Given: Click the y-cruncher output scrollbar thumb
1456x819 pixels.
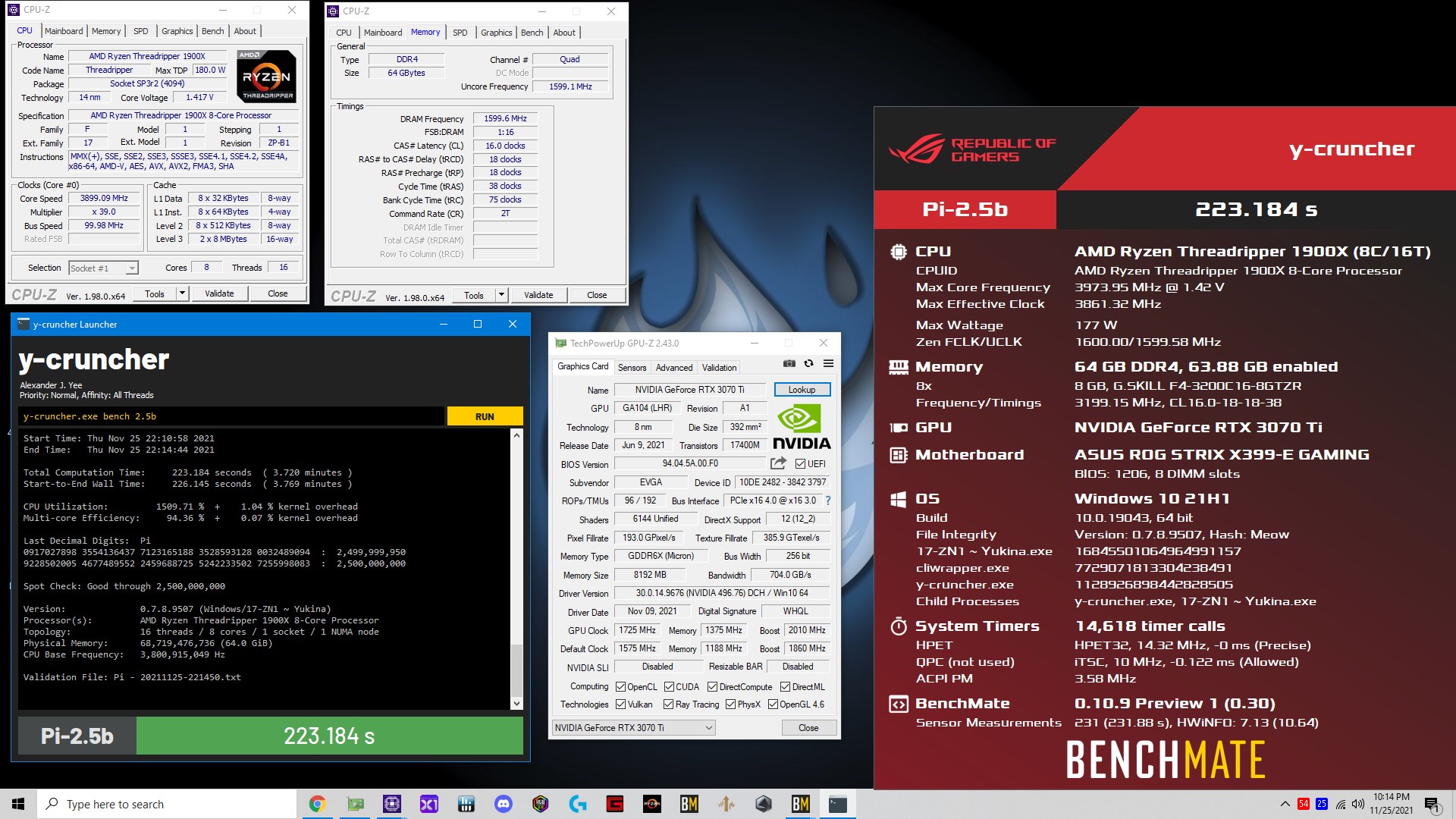Looking at the screenshot, I should tap(517, 670).
